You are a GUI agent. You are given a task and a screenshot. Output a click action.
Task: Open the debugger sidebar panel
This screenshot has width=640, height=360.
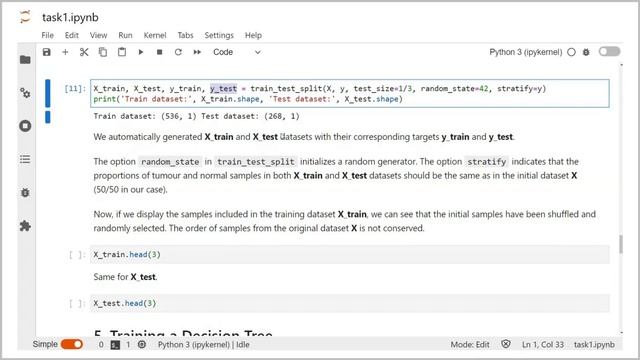pos(25,193)
